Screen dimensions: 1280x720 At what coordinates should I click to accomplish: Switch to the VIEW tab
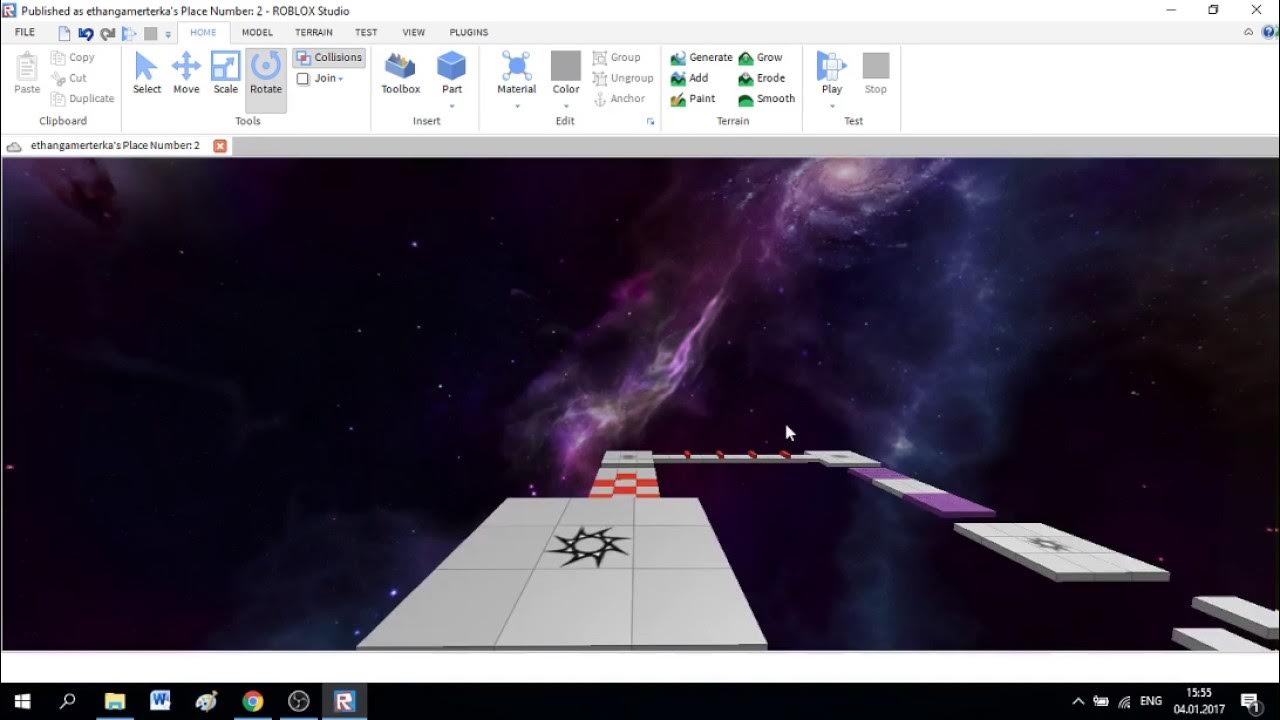pyautogui.click(x=414, y=32)
